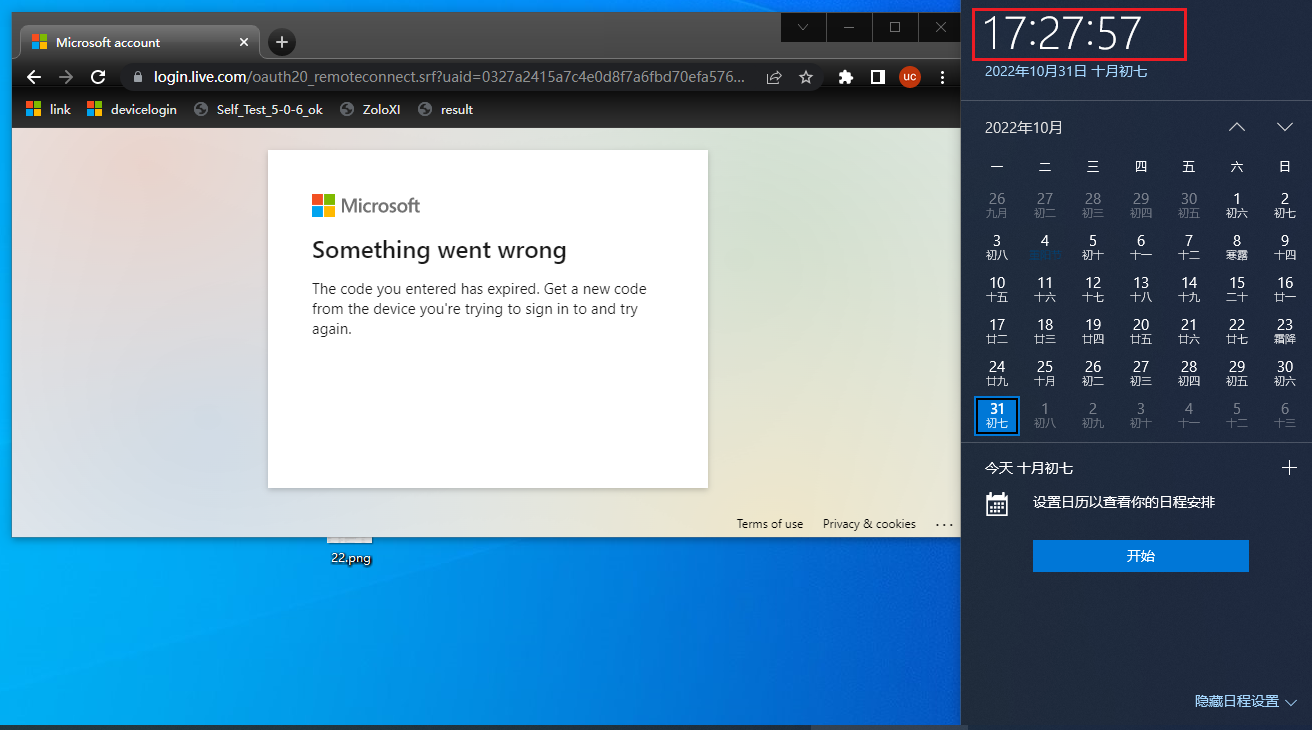The width and height of the screenshot is (1312, 730).
Task: Select November 6 十三 in calendar
Action: (x=1285, y=415)
